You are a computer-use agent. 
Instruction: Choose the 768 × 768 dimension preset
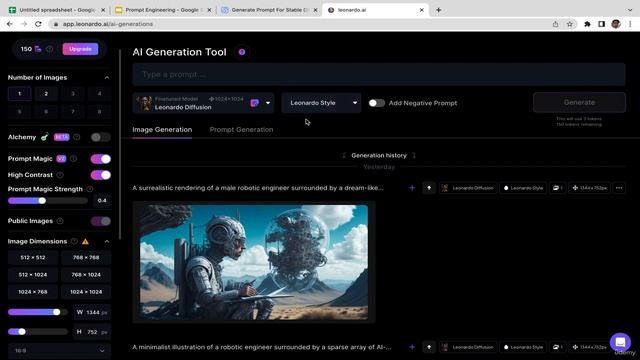click(86, 258)
